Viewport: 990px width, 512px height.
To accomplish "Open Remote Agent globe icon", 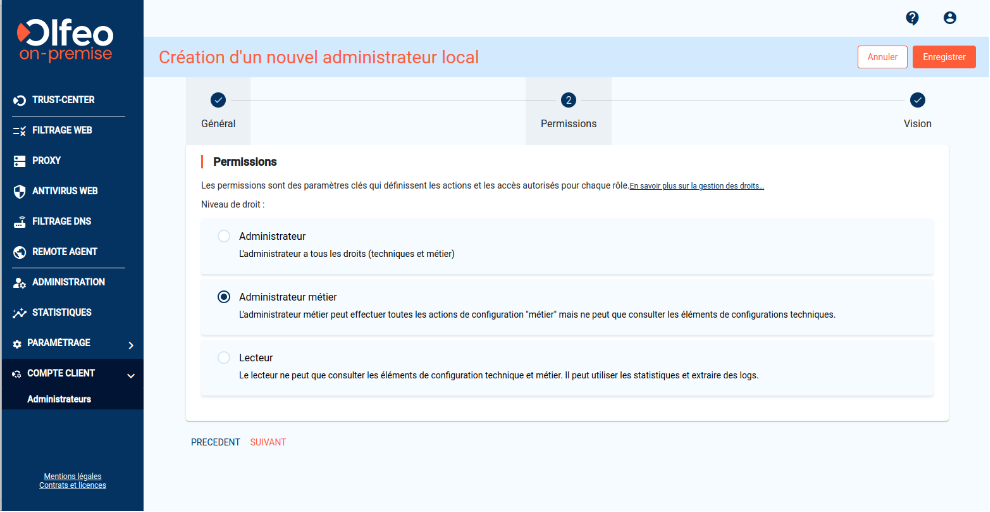I will [19, 252].
